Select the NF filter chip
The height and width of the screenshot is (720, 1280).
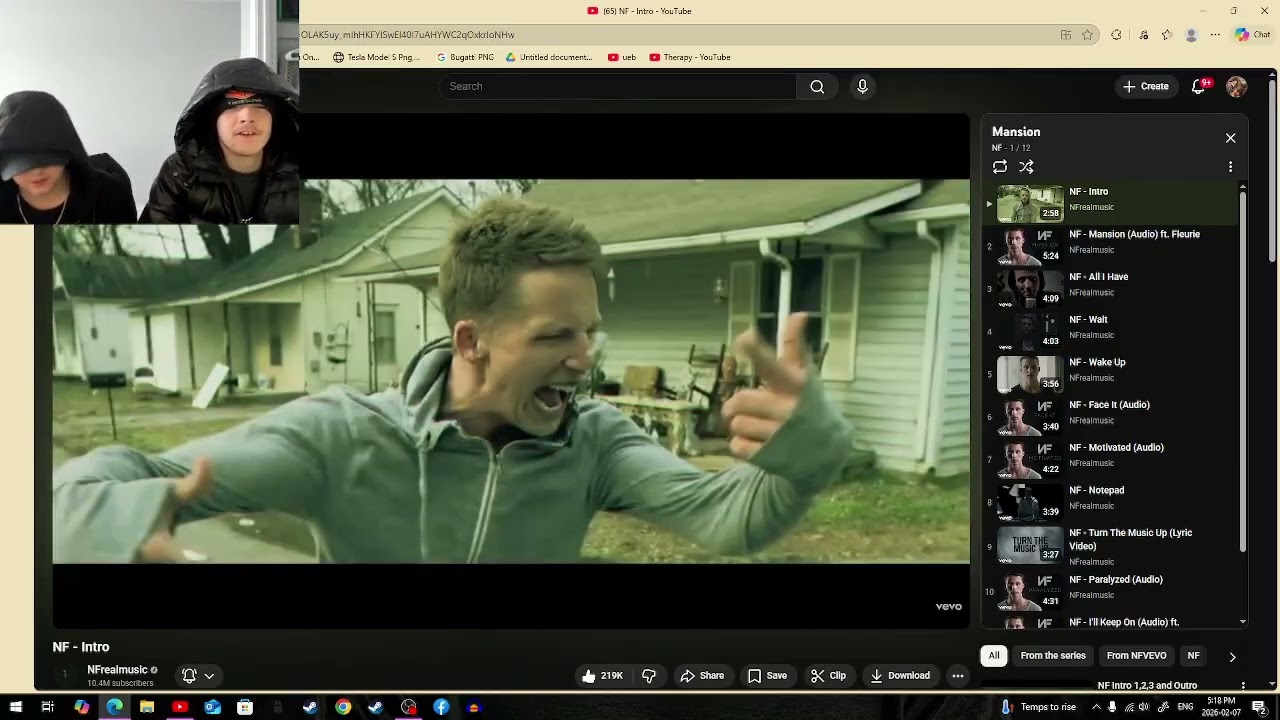1193,656
